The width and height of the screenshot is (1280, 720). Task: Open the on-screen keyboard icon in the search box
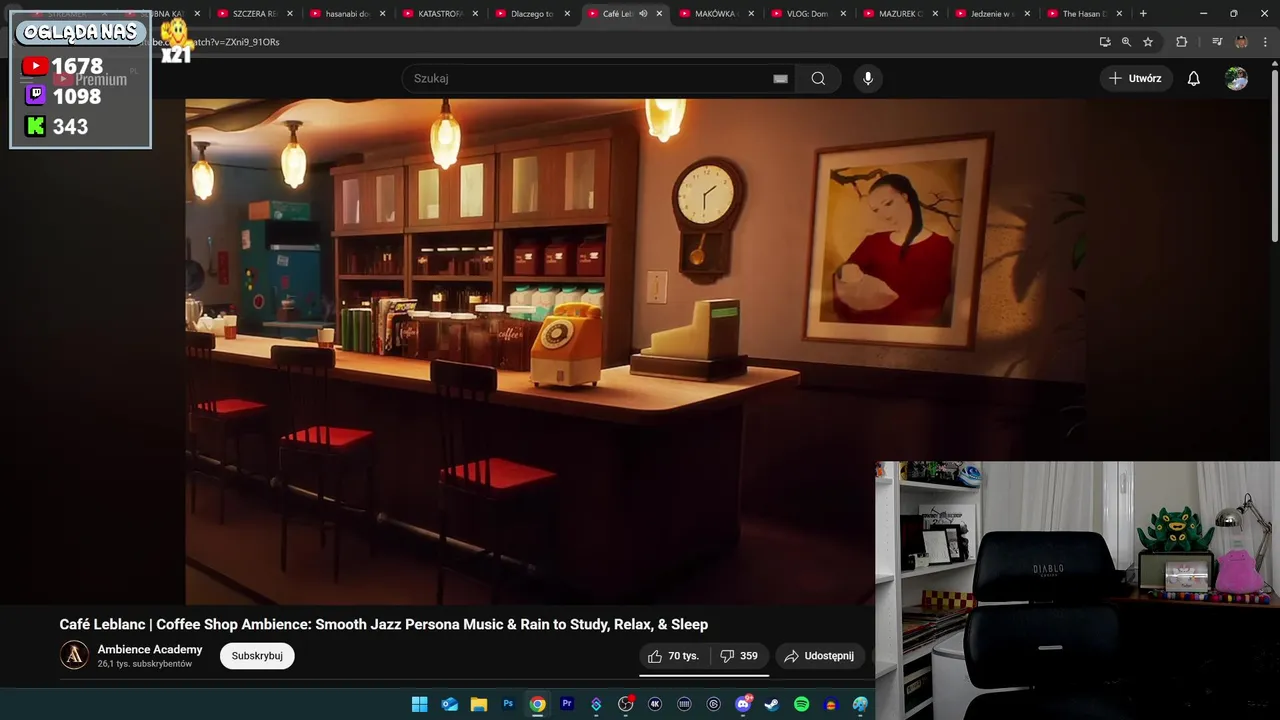tap(780, 78)
